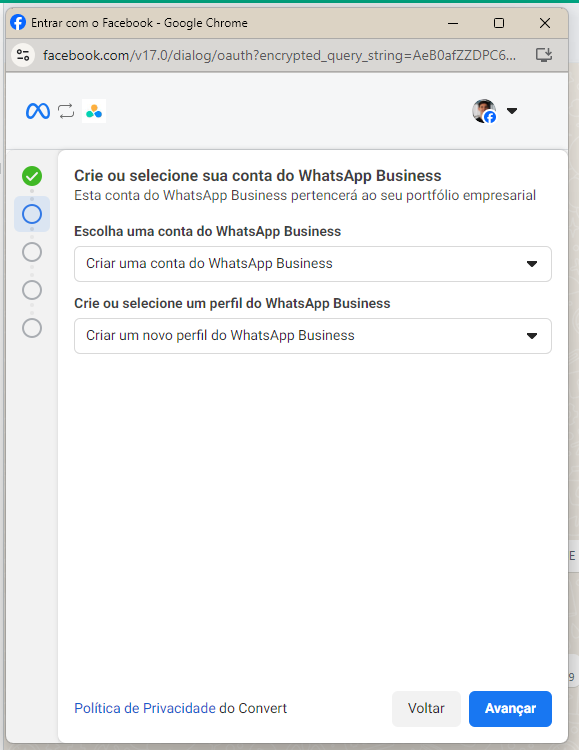579x750 pixels.
Task: Select the completed green checkmark step
Action: 32,176
